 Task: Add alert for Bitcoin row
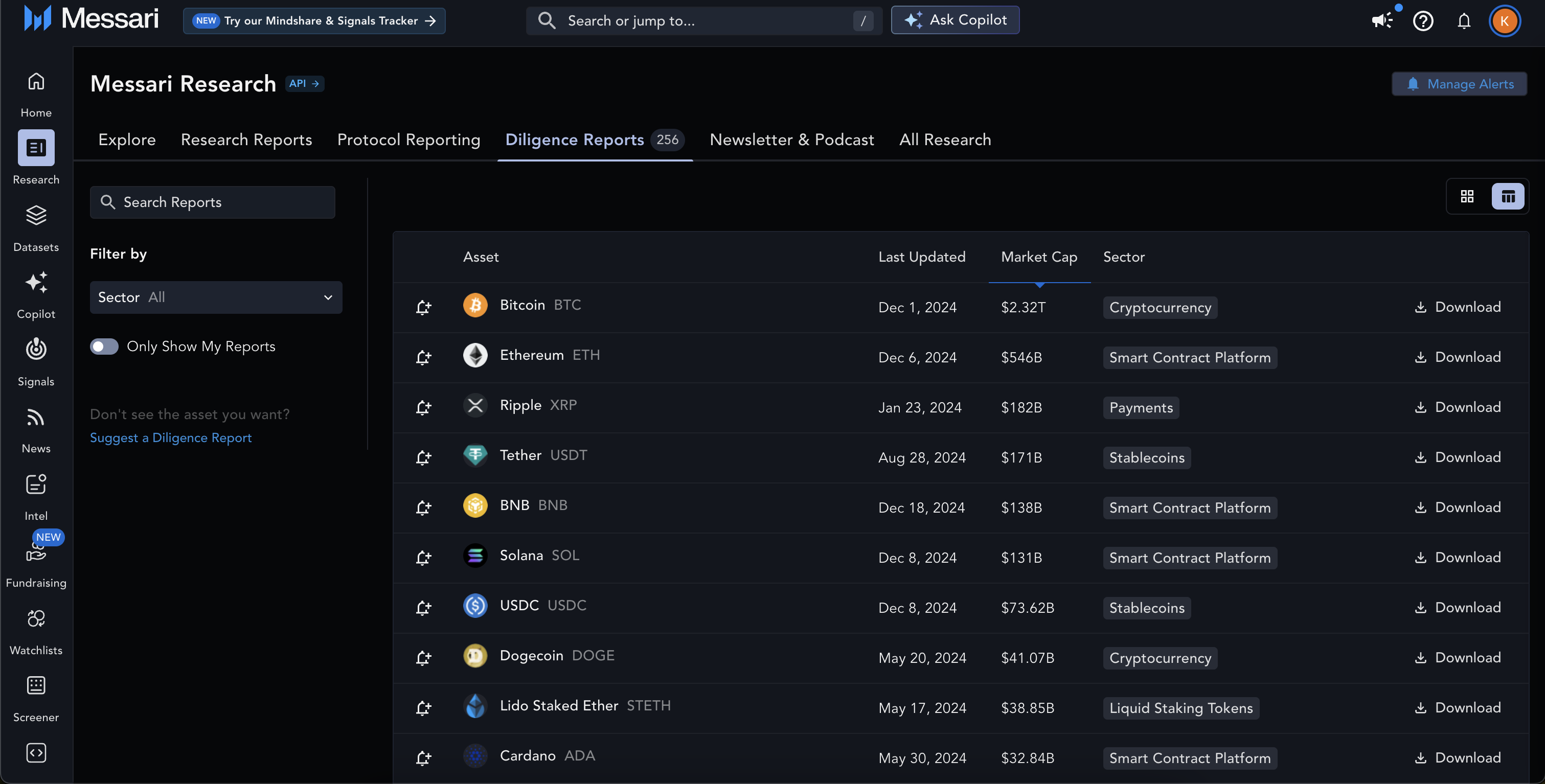click(423, 308)
